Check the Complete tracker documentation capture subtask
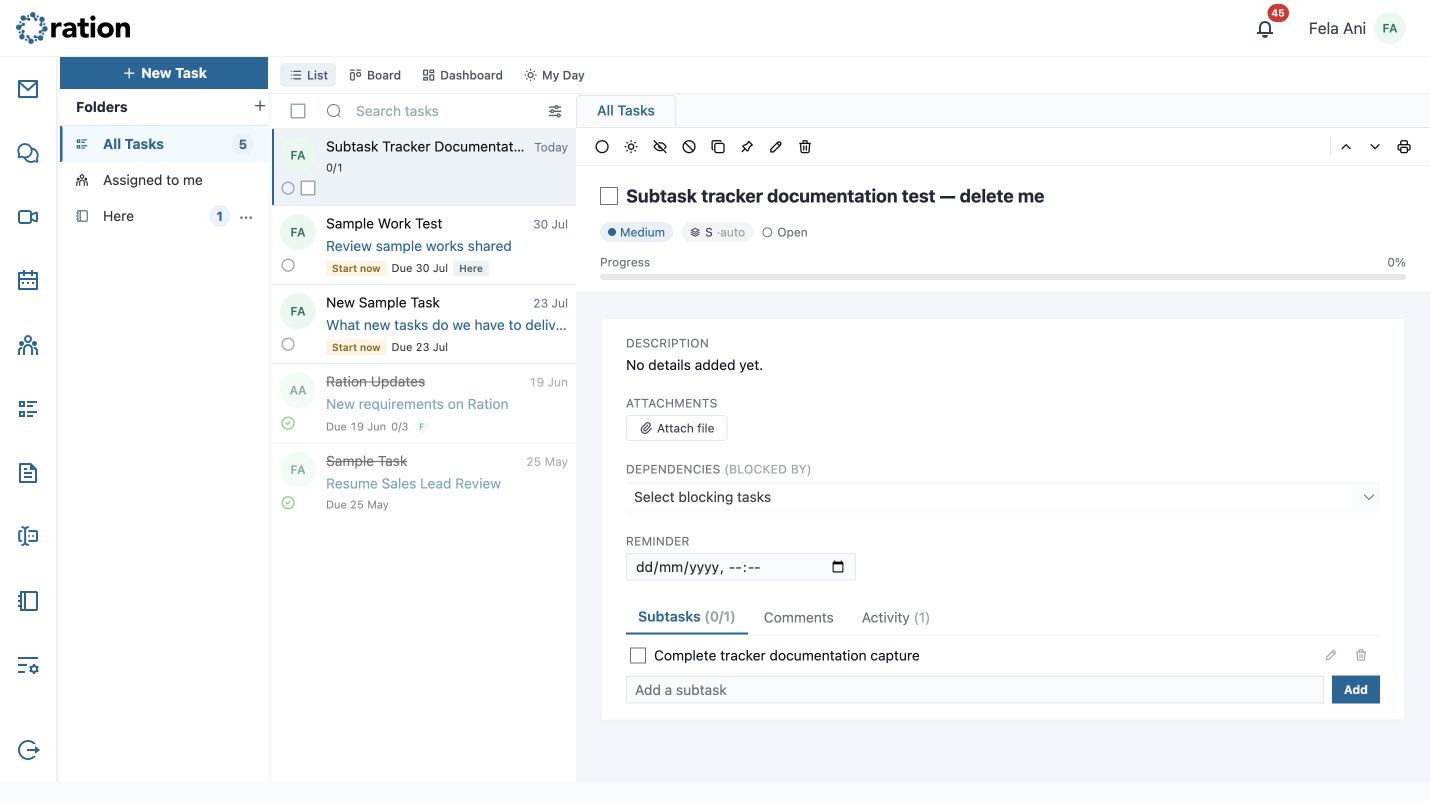This screenshot has height=801, width=1430. [x=638, y=656]
